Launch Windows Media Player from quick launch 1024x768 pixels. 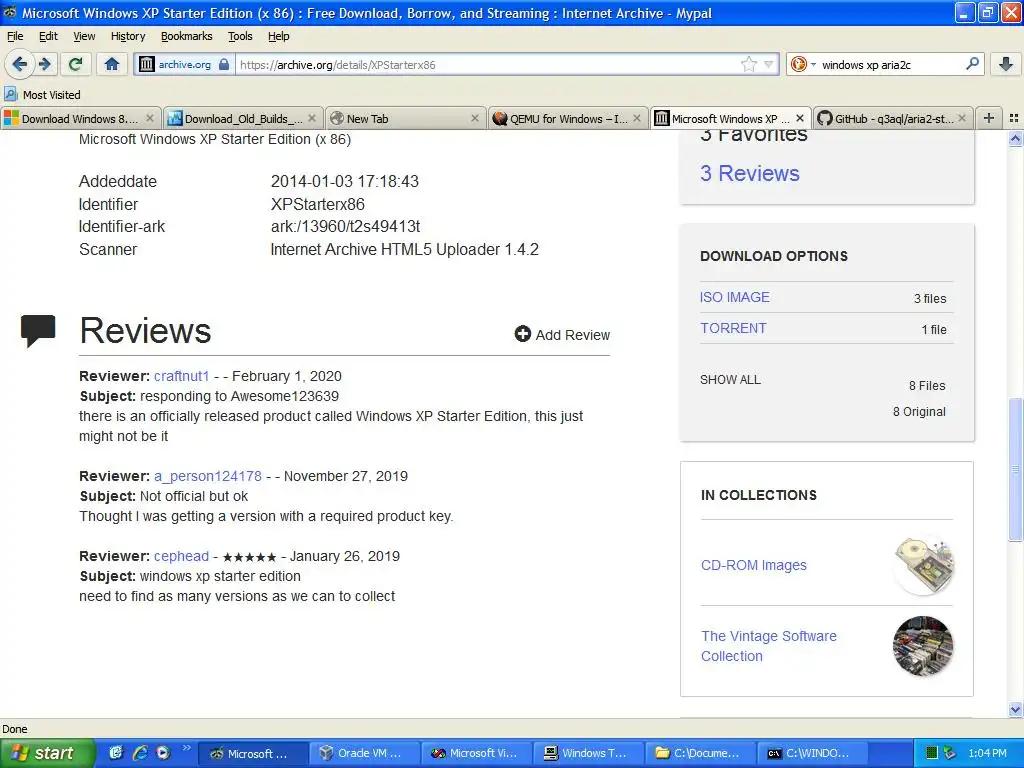click(x=163, y=753)
